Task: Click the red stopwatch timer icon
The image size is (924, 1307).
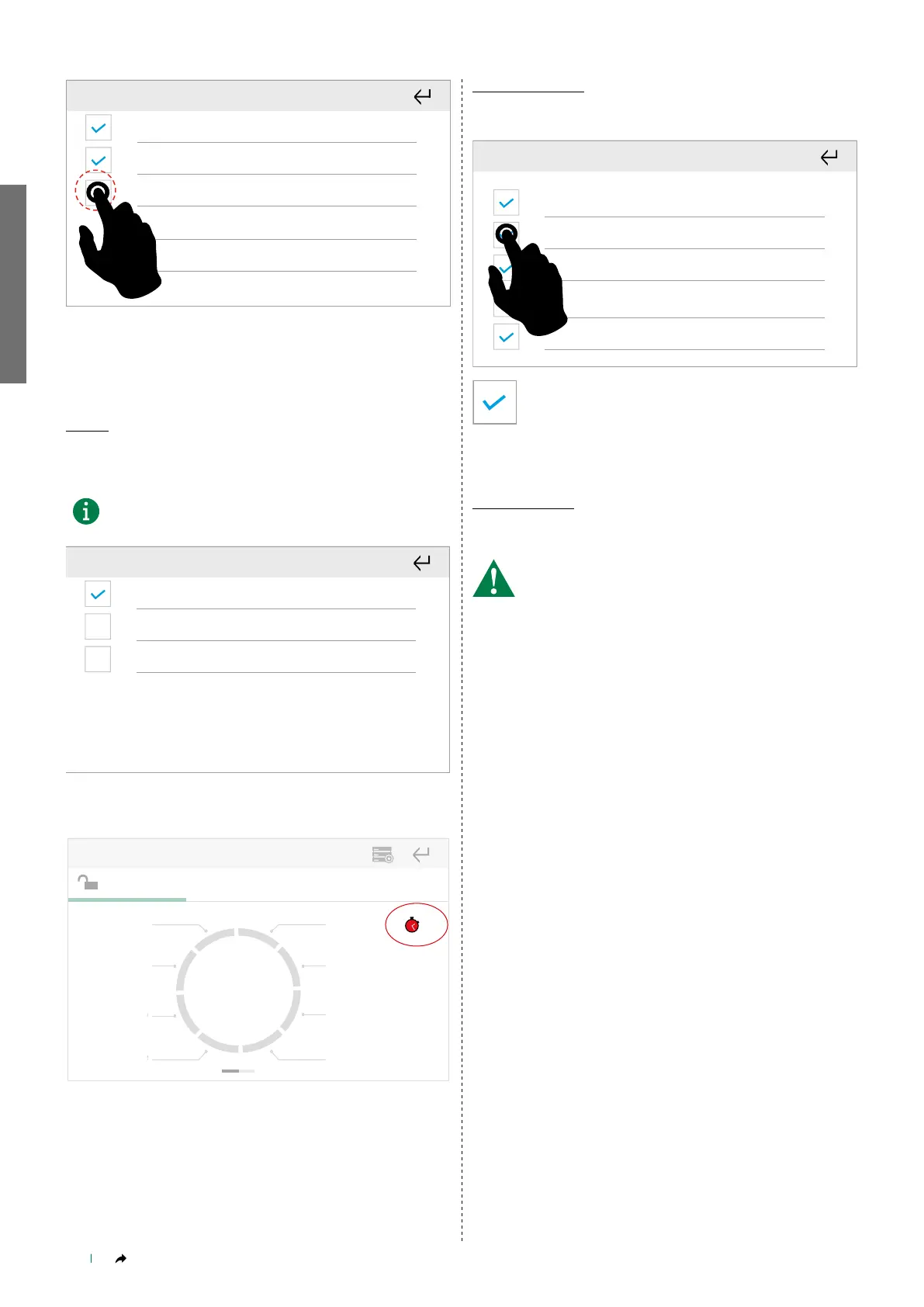Action: click(413, 924)
